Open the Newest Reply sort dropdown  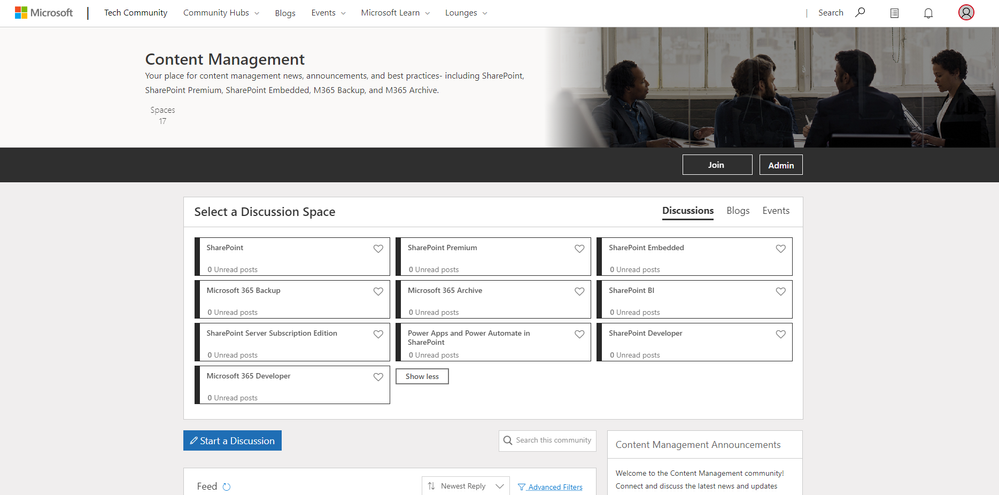tap(466, 486)
